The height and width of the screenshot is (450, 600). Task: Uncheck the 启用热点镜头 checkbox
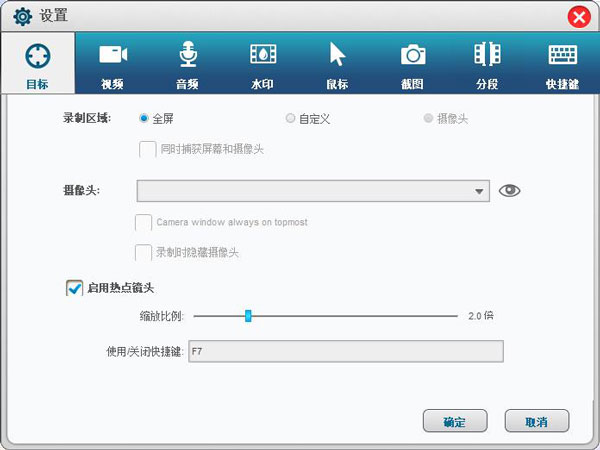click(x=74, y=288)
